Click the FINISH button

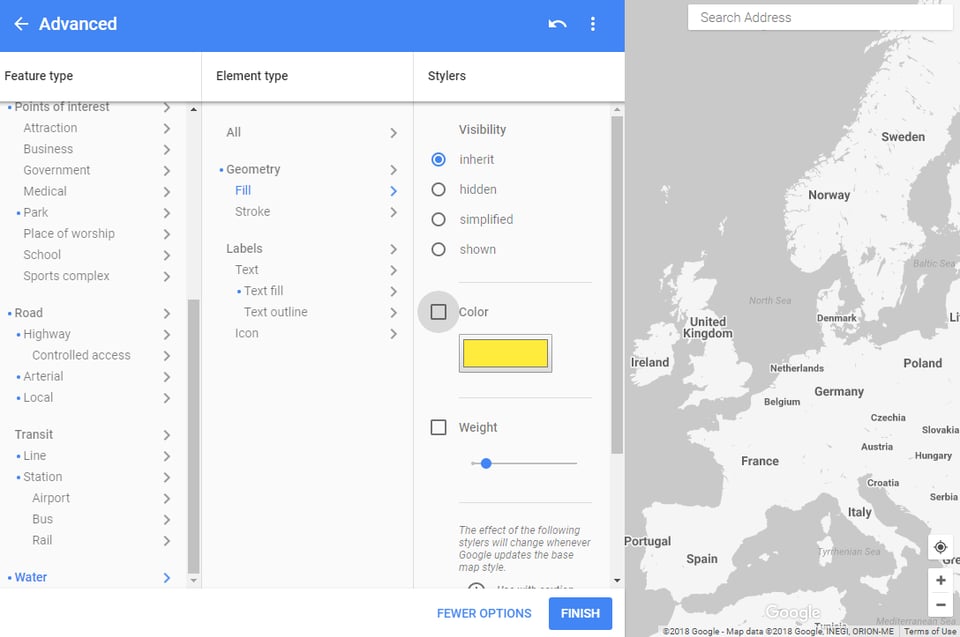coord(580,613)
